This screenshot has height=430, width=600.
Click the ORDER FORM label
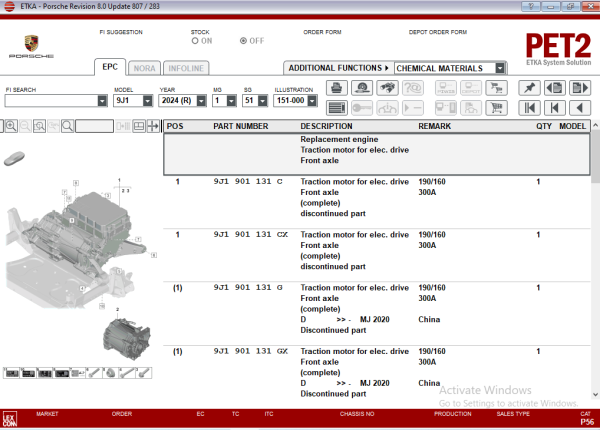pyautogui.click(x=322, y=32)
